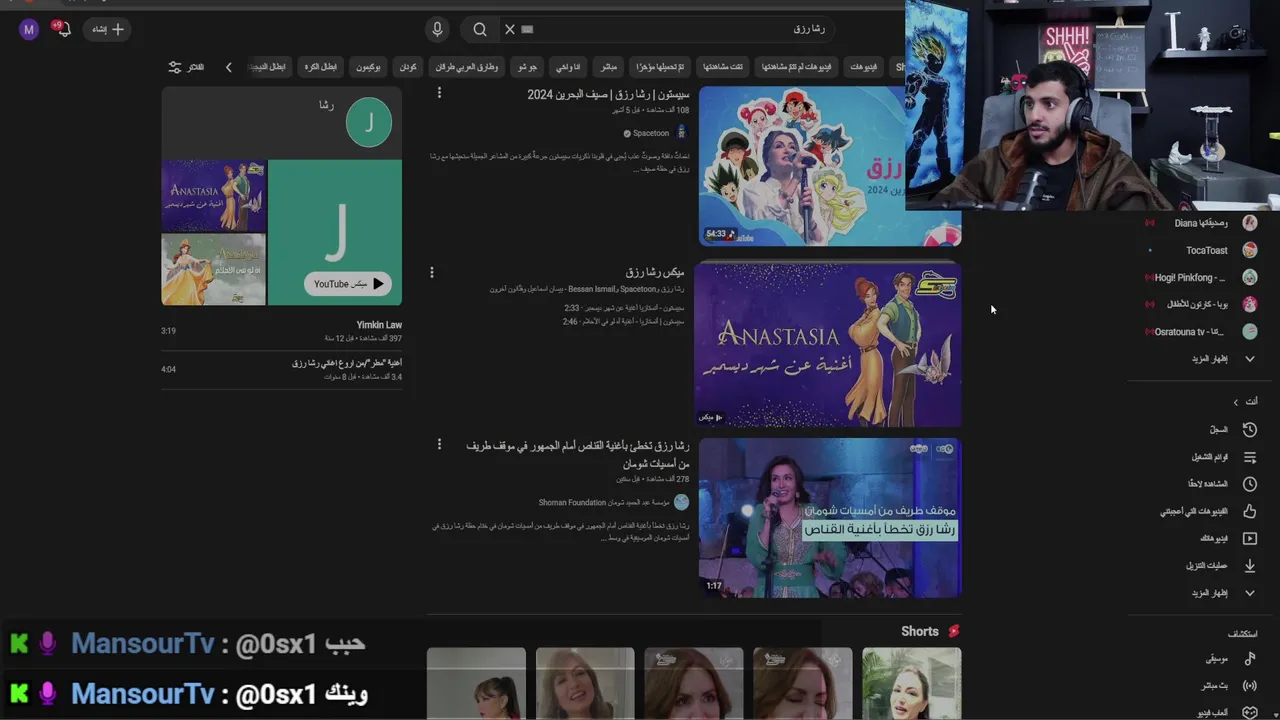This screenshot has height=720, width=1280.
Task: Open the leftmost Shorts thumbnail
Action: [476, 684]
